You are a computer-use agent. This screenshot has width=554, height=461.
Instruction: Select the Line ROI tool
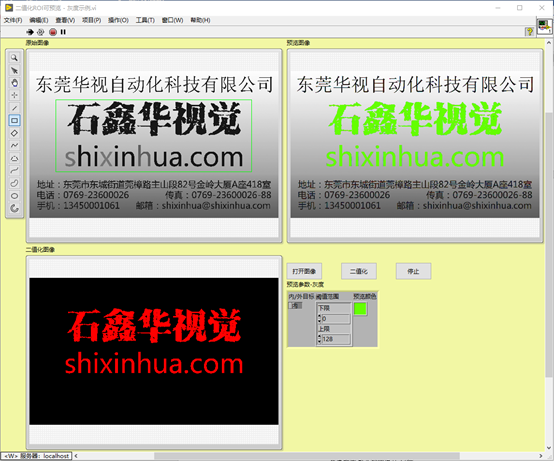14,108
